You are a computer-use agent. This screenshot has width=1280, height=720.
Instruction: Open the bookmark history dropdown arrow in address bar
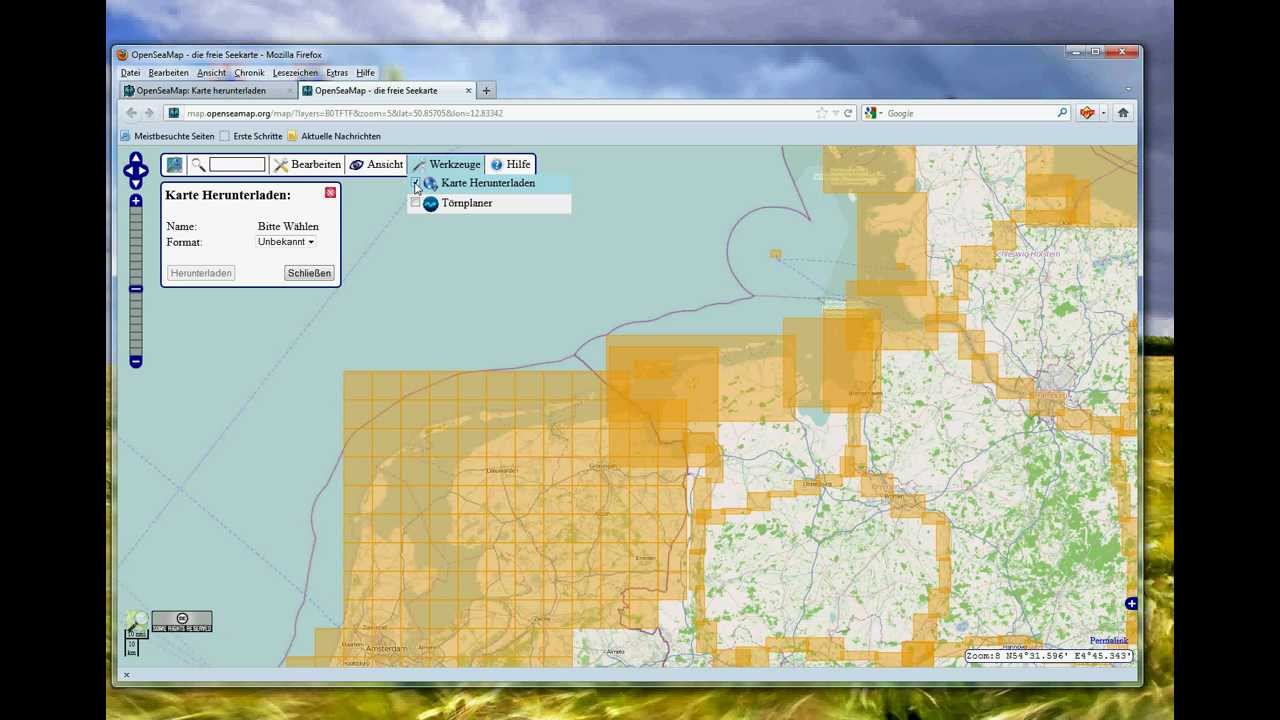point(835,113)
